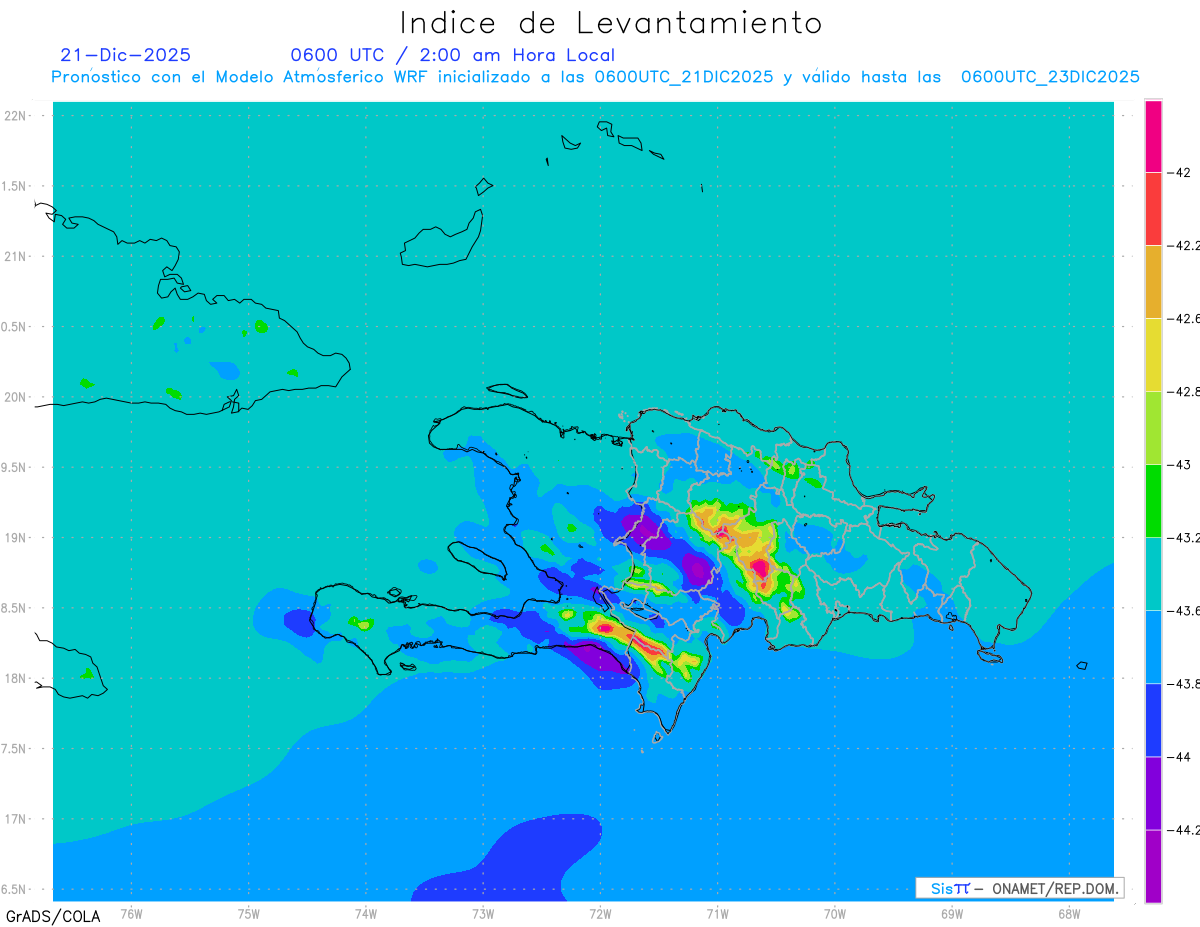Click the '72W' longitude axis label
Viewport: 1200px width, 927px height.
[x=600, y=914]
